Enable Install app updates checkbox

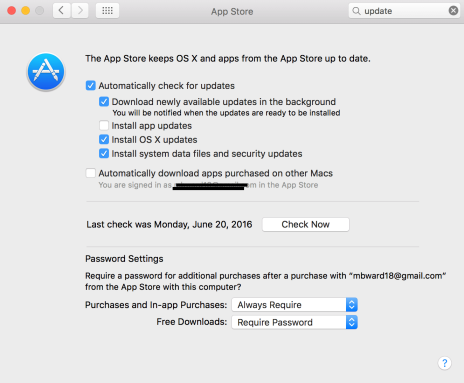tap(104, 125)
